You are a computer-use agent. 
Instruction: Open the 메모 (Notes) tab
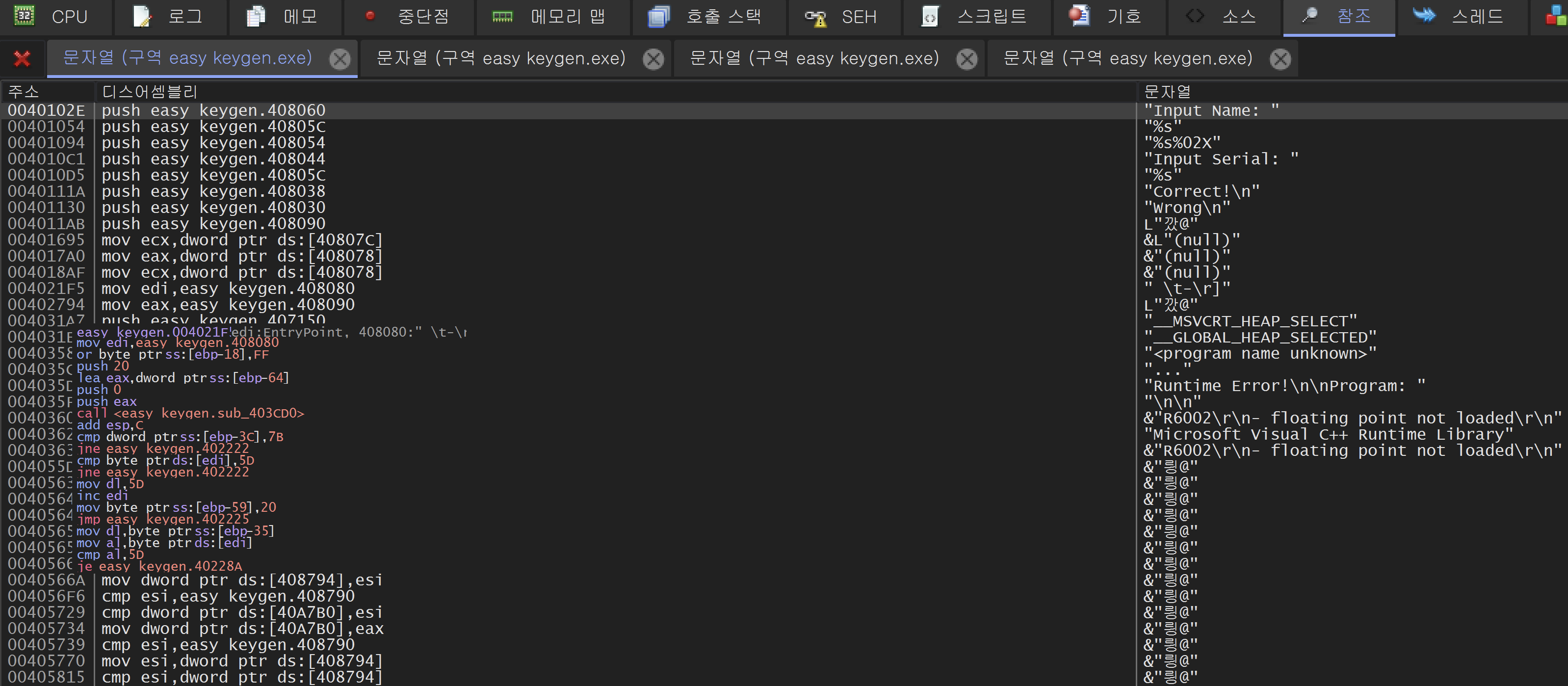pos(284,16)
